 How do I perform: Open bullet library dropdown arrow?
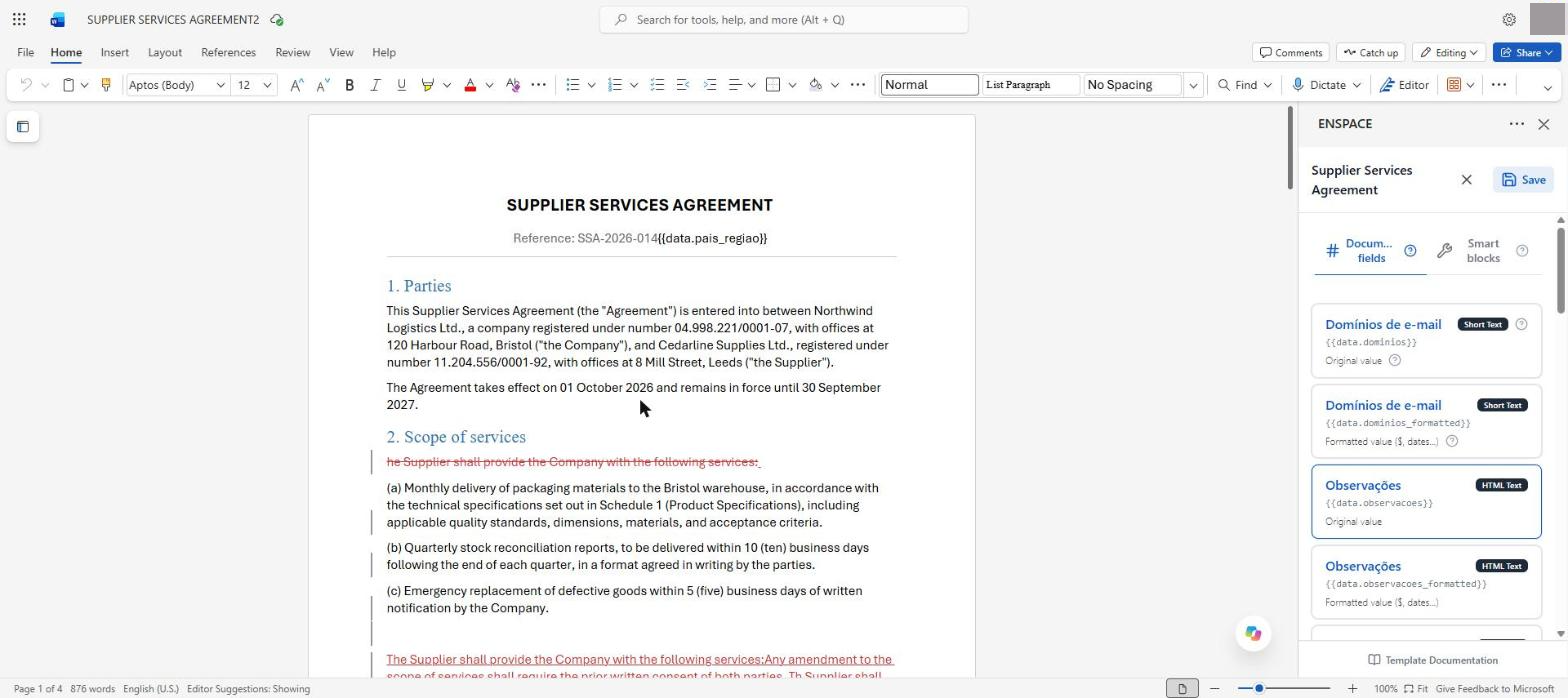pos(591,85)
